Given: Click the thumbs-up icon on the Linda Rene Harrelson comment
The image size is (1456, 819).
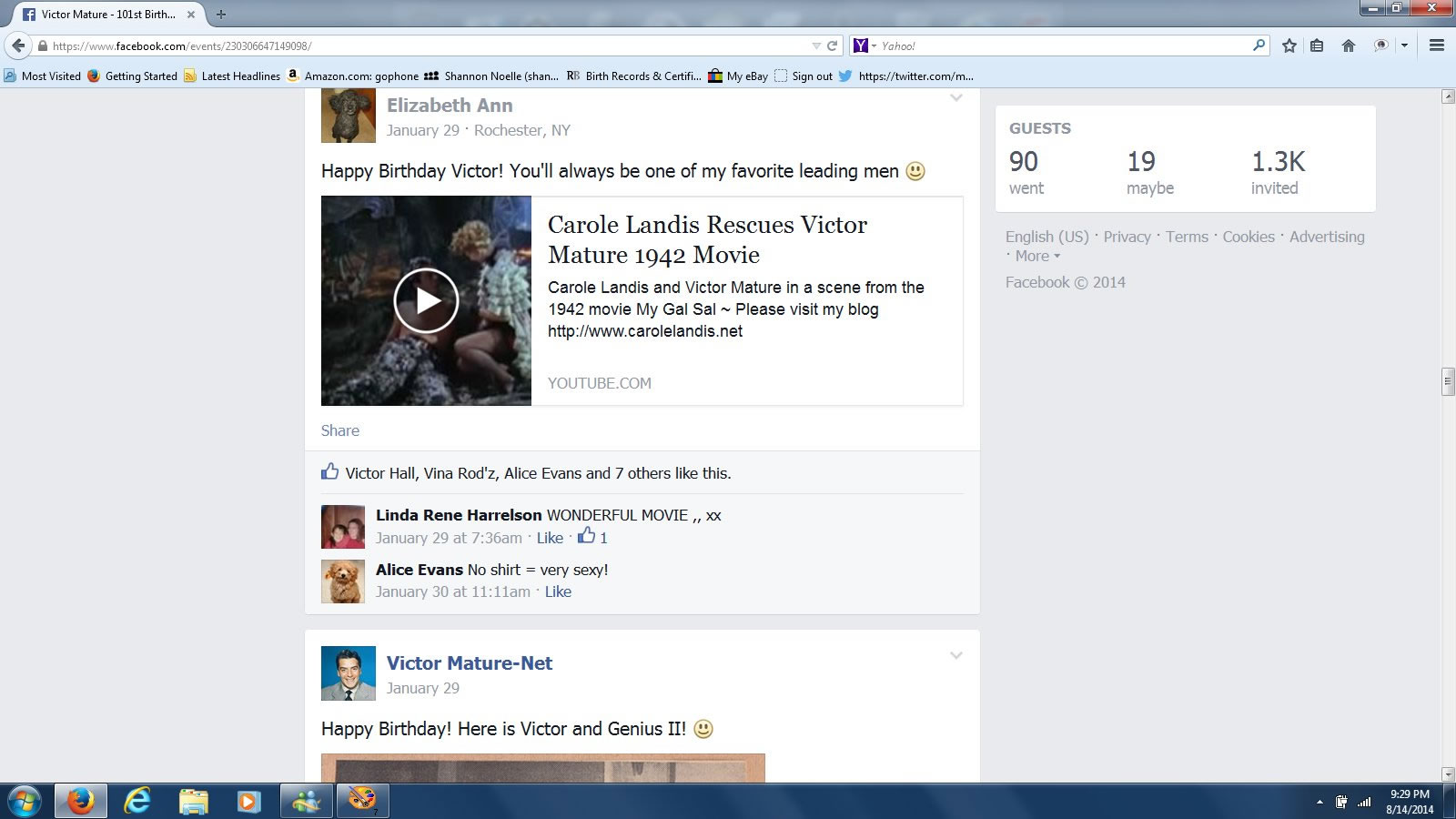Looking at the screenshot, I should pyautogui.click(x=586, y=537).
